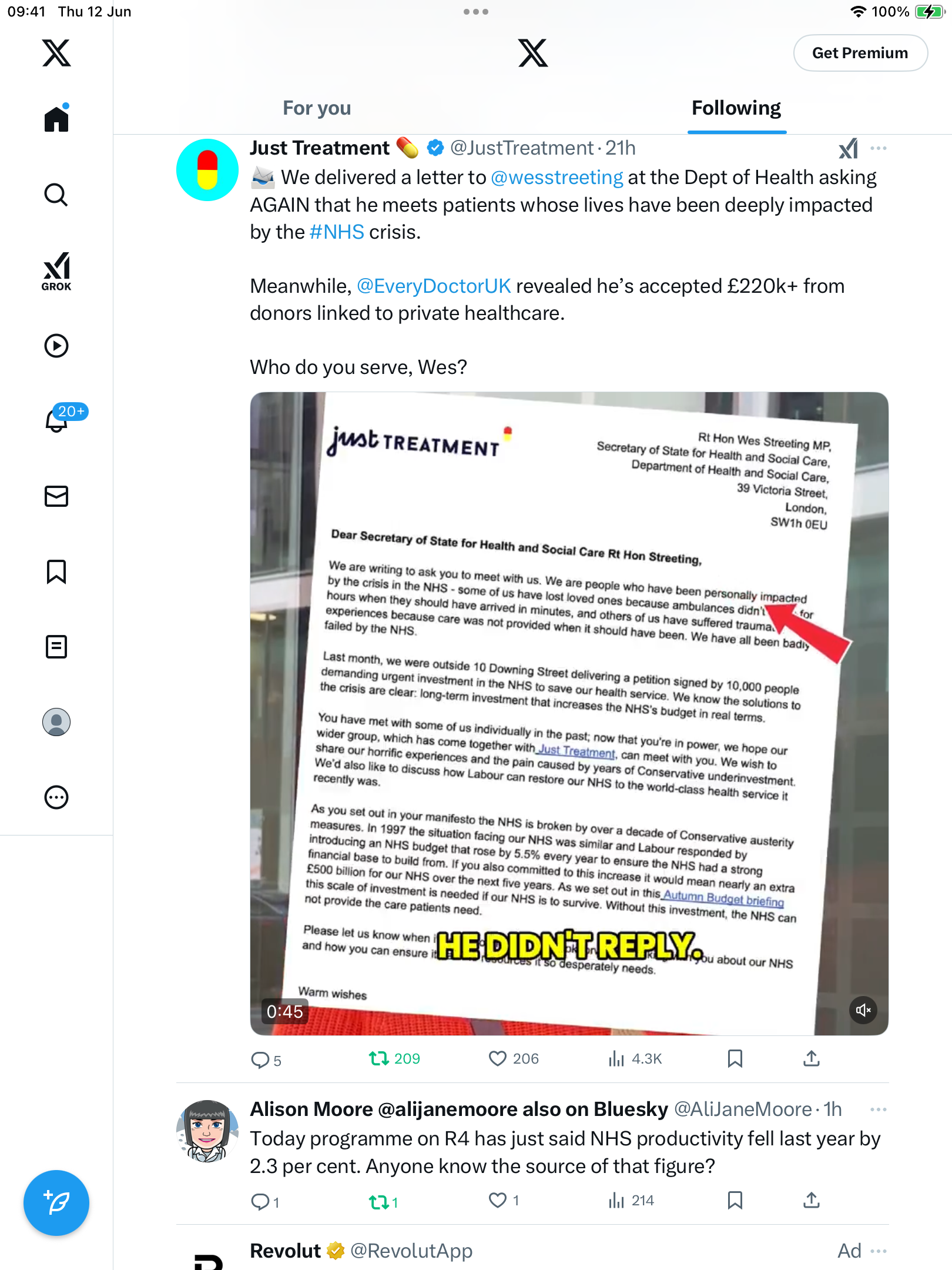Open more options on Just Treatment post
The width and height of the screenshot is (952, 1270).
[x=879, y=148]
